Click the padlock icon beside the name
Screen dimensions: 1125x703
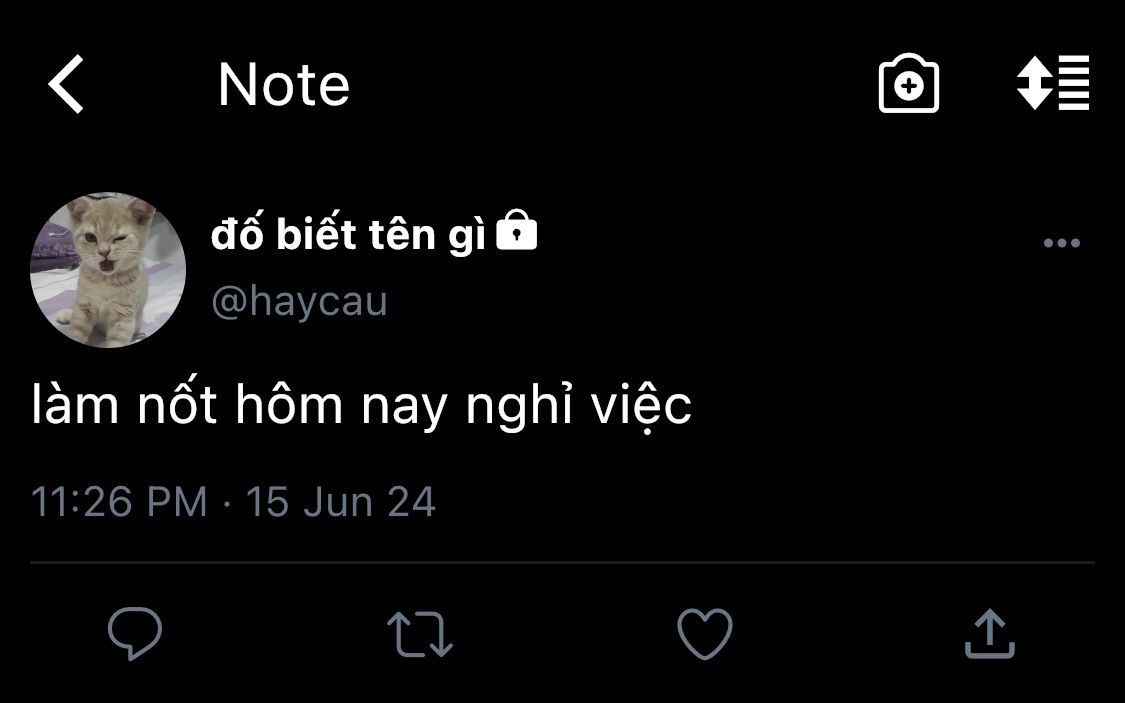tap(517, 232)
